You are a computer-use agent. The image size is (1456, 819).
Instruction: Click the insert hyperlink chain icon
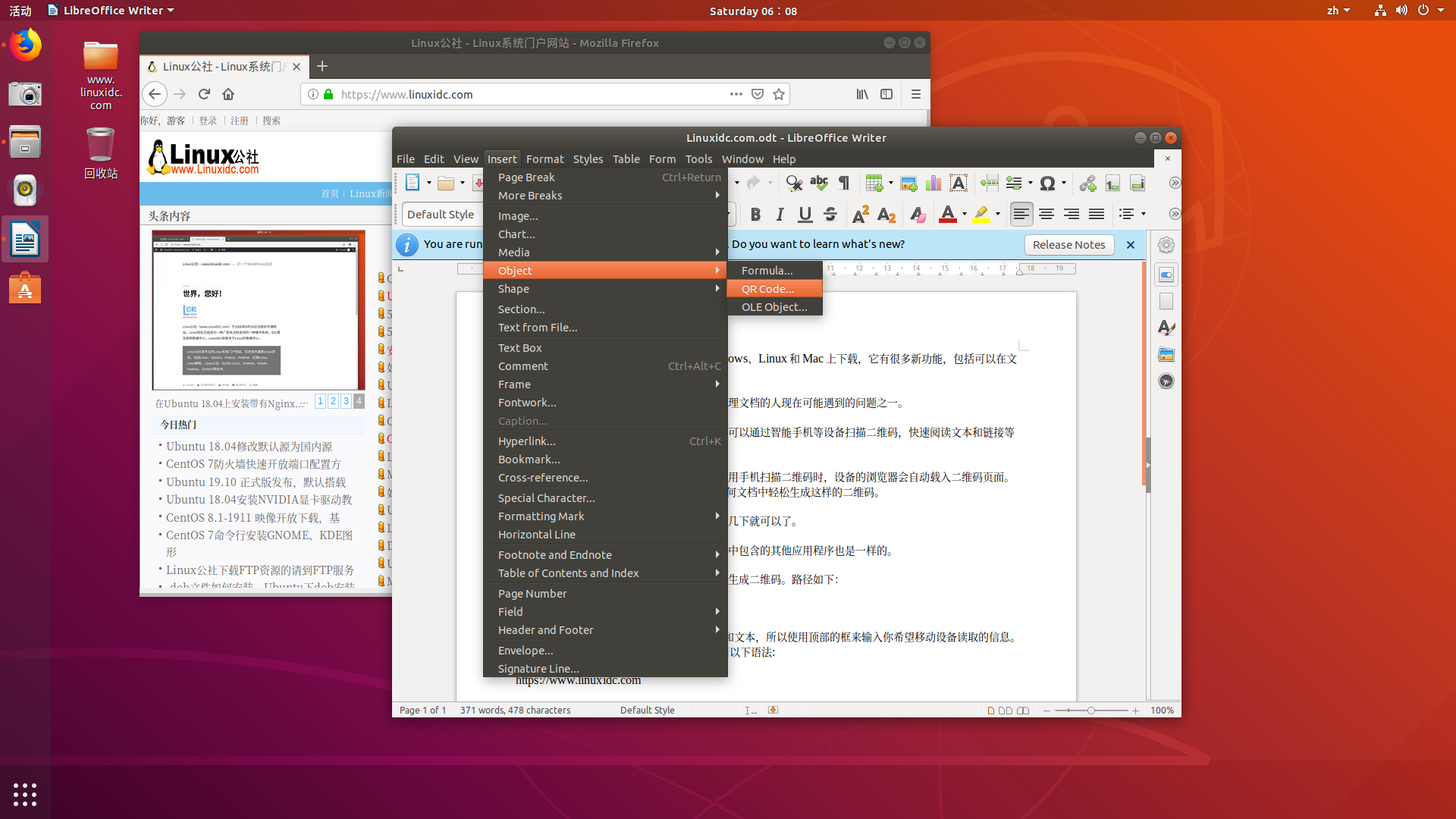(1087, 183)
